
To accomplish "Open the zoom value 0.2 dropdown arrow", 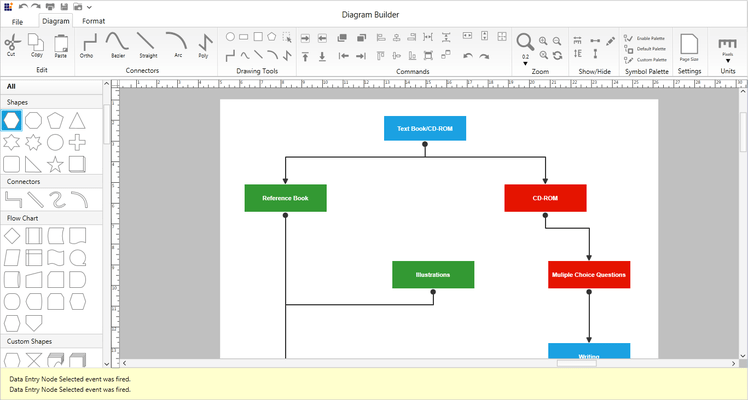I will [525, 63].
